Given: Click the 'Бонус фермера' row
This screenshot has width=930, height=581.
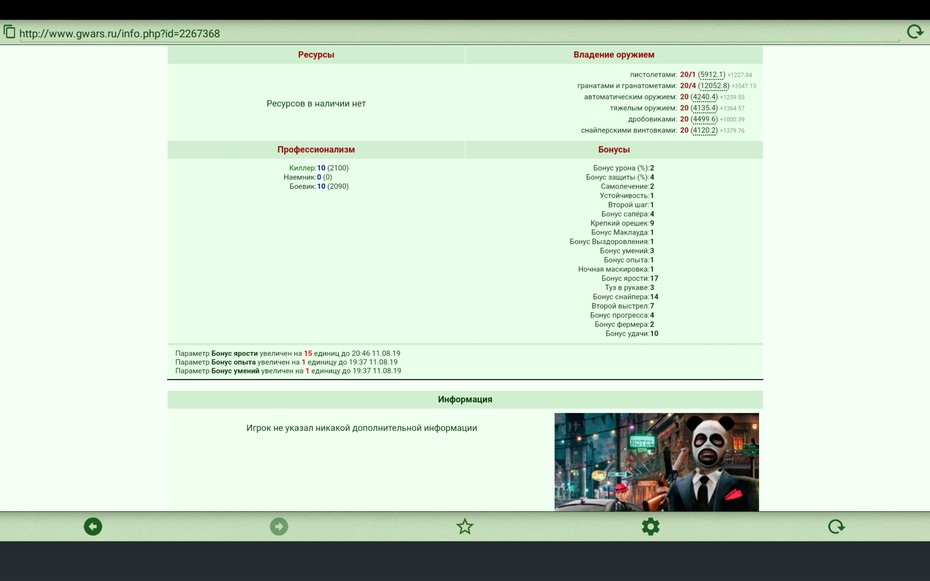Looking at the screenshot, I should click(x=625, y=324).
